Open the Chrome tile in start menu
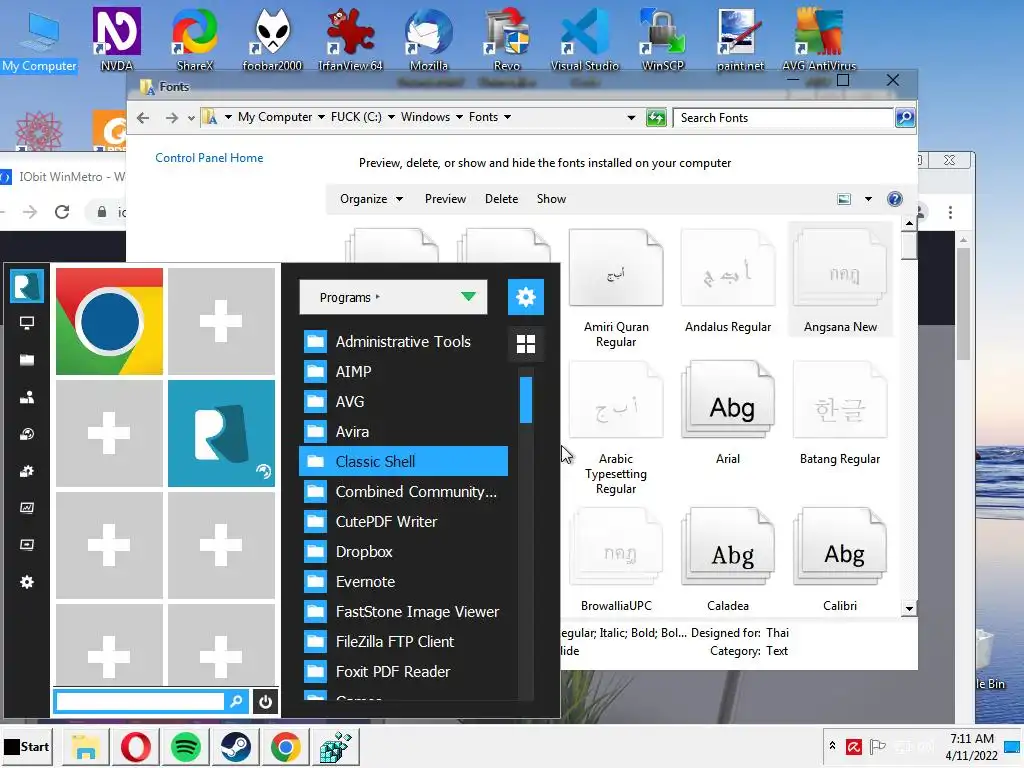Viewport: 1024px width, 768px height. click(109, 321)
